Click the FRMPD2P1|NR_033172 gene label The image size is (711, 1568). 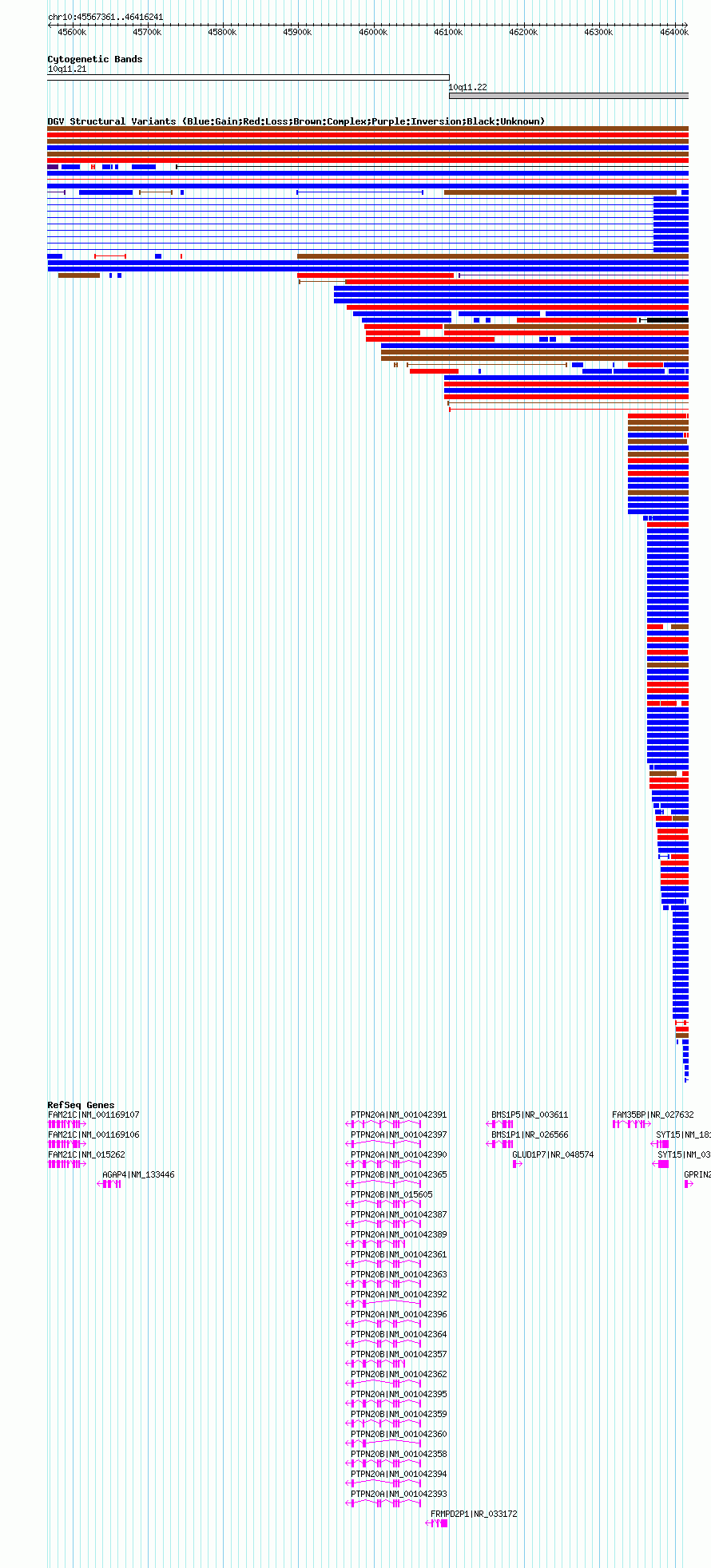click(474, 1514)
